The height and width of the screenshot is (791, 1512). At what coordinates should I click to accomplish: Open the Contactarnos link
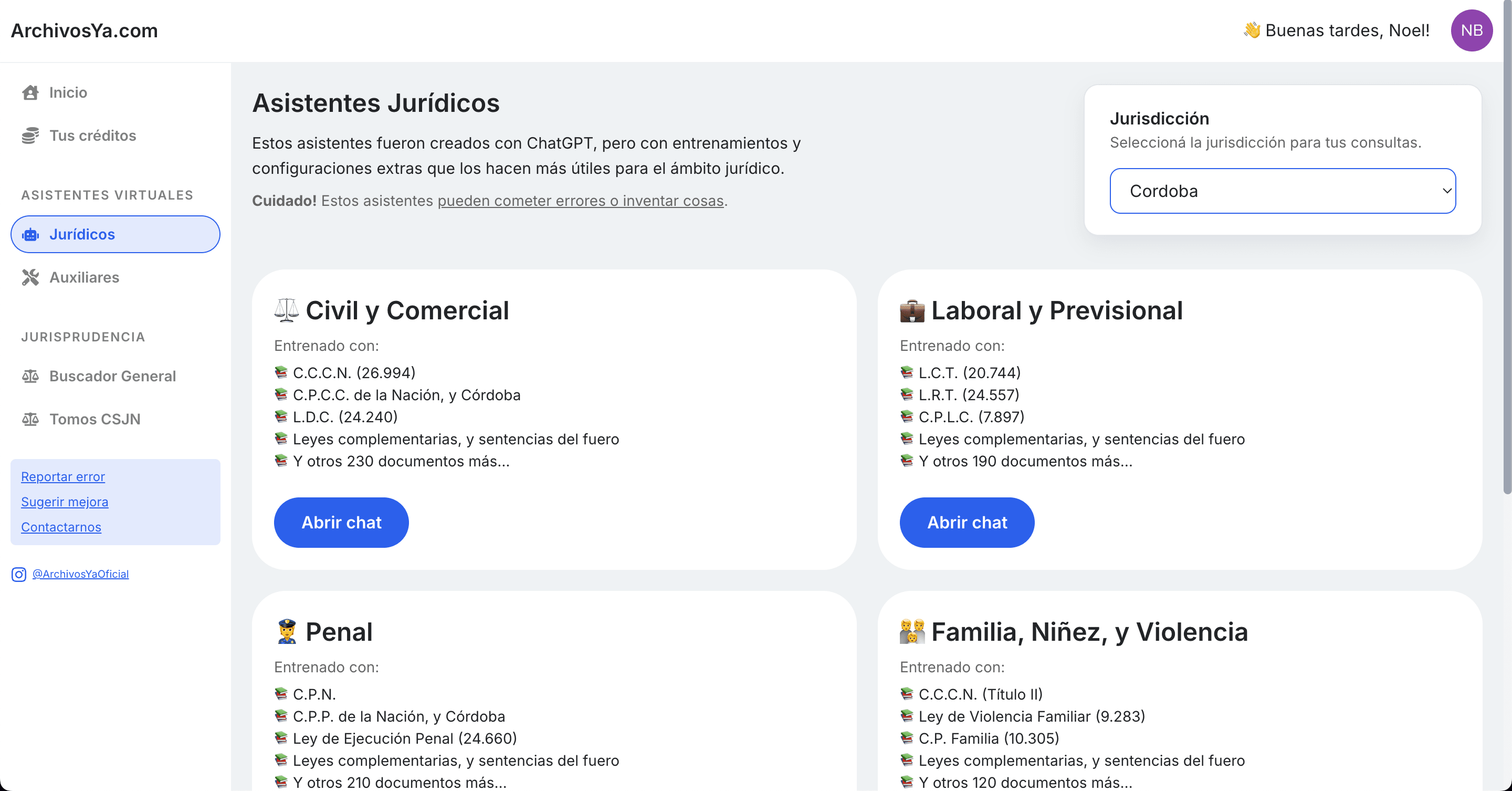pos(60,527)
